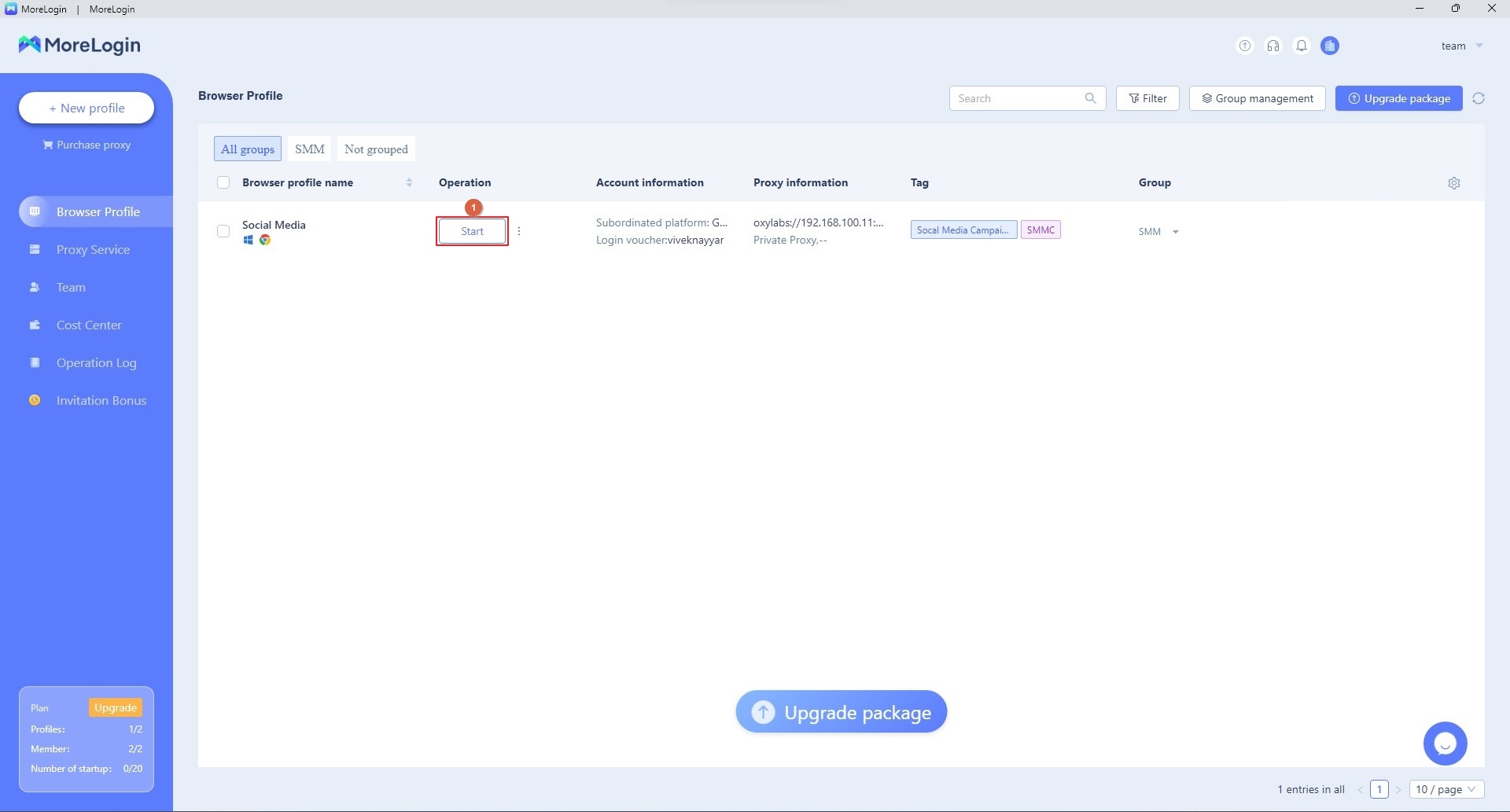Open the live chat bubble
Screen dimensions: 1510x812
coord(1446,744)
